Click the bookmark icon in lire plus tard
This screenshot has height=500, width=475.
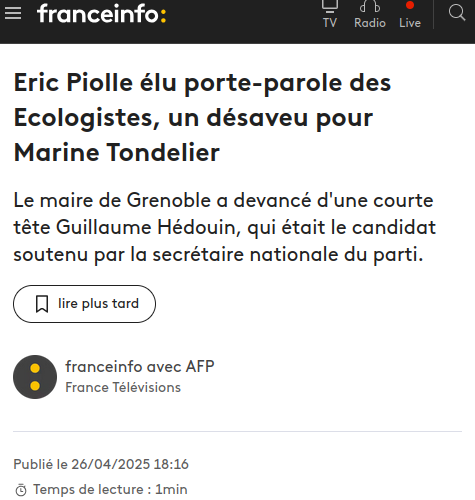(x=42, y=304)
